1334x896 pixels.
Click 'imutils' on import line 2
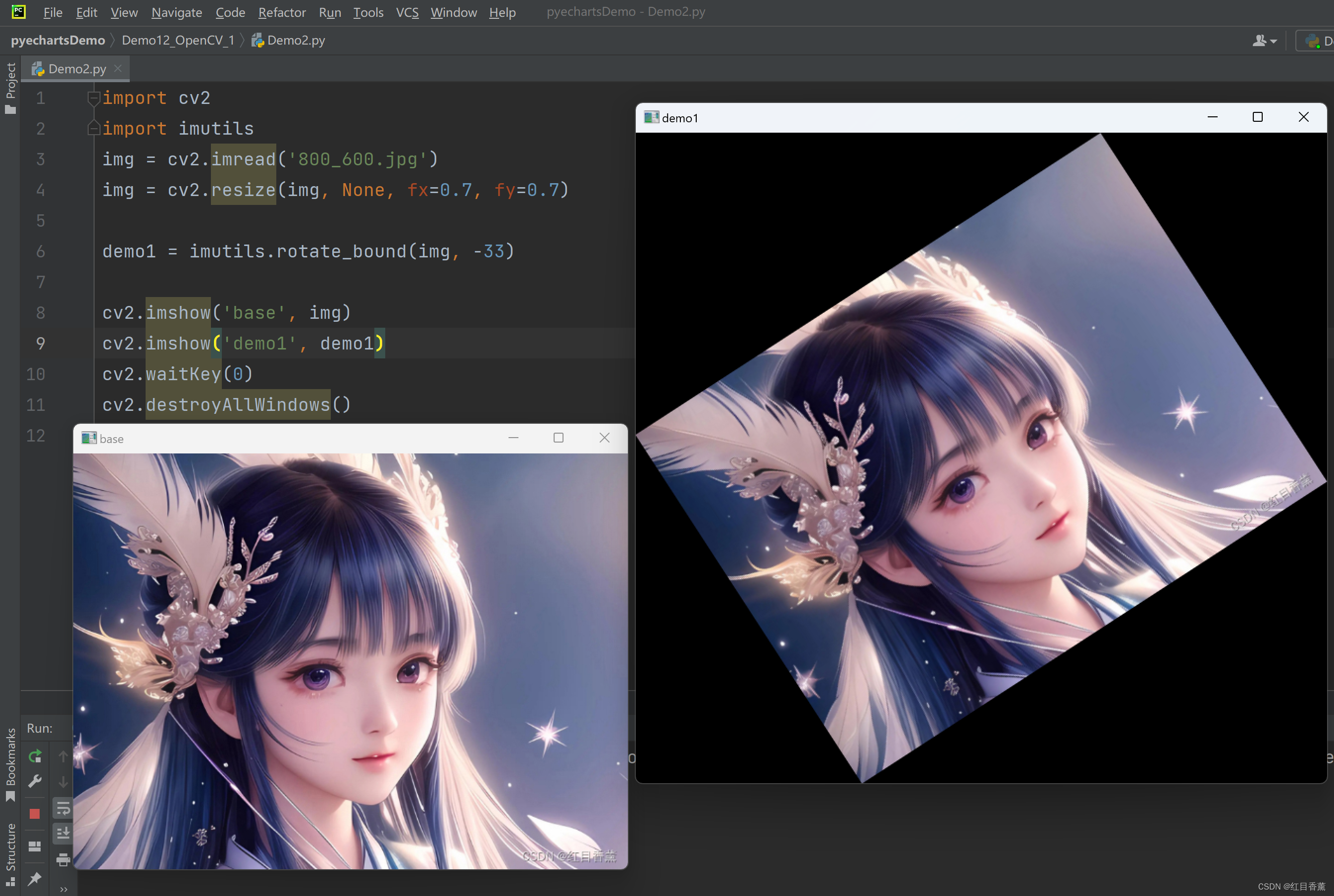216,129
